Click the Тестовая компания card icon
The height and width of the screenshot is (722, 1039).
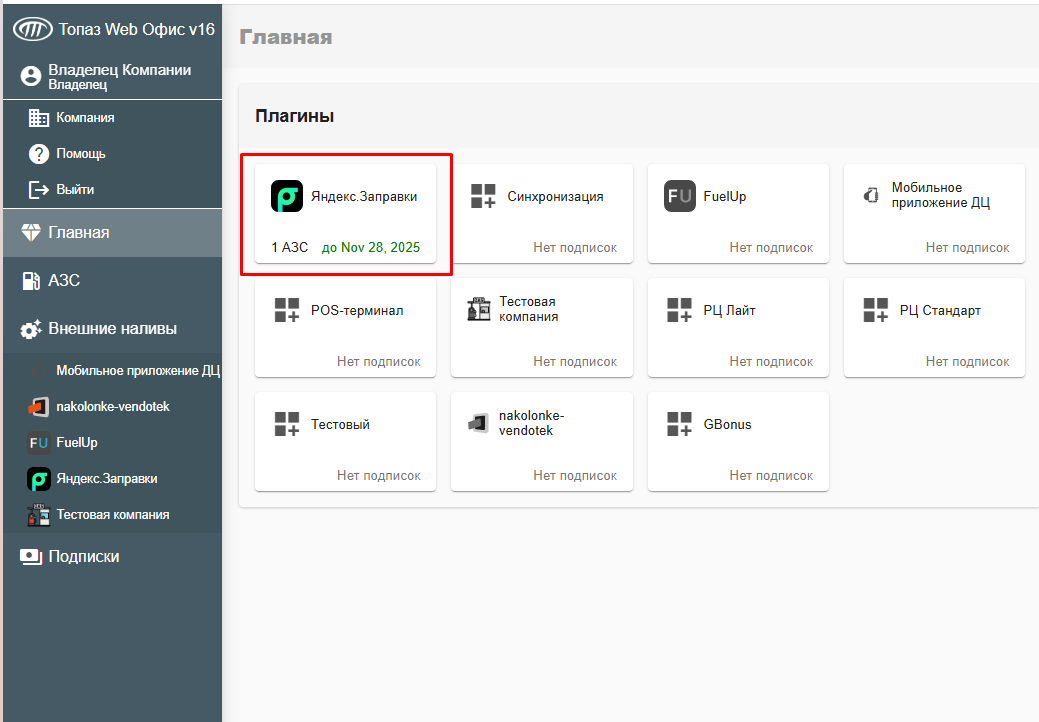click(478, 309)
